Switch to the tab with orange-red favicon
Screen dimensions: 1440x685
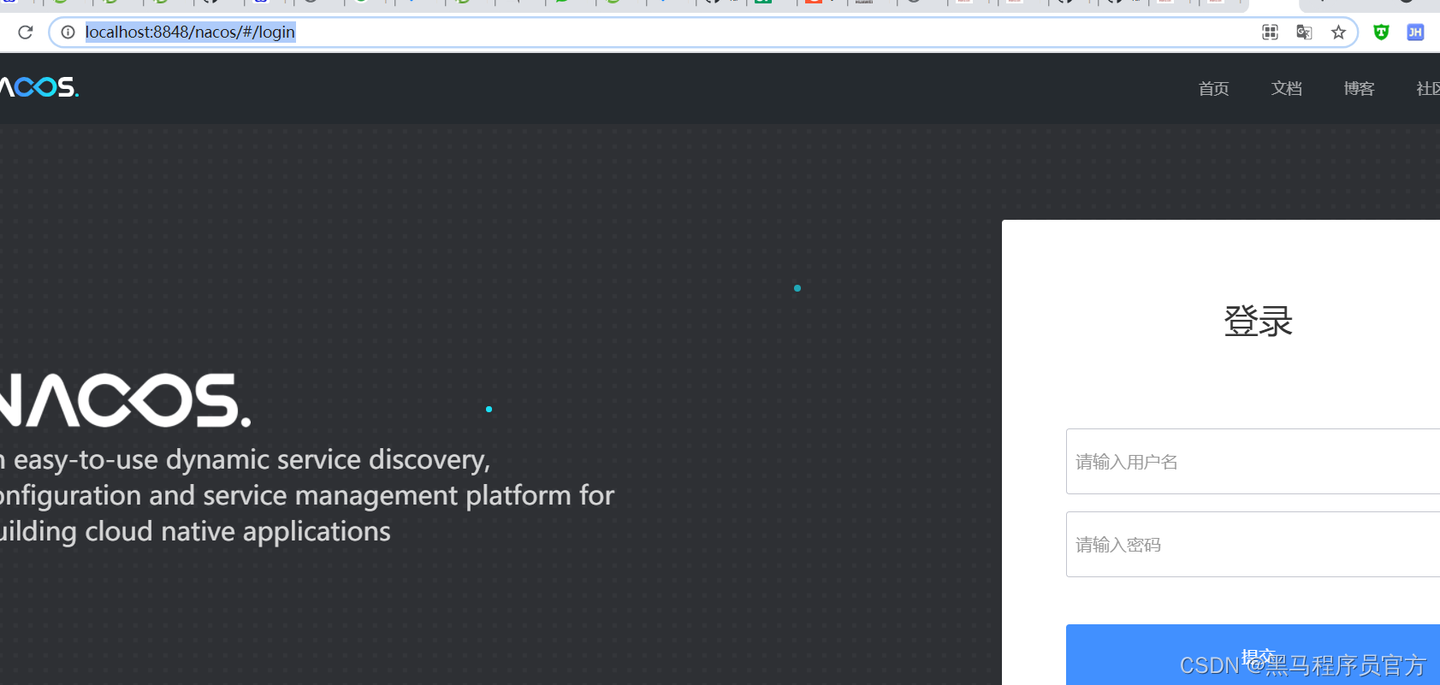tap(813, 2)
